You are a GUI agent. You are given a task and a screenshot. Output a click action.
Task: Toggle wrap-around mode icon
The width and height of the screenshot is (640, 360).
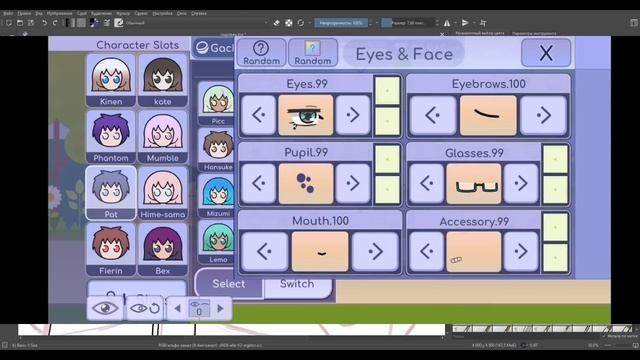[483, 23]
